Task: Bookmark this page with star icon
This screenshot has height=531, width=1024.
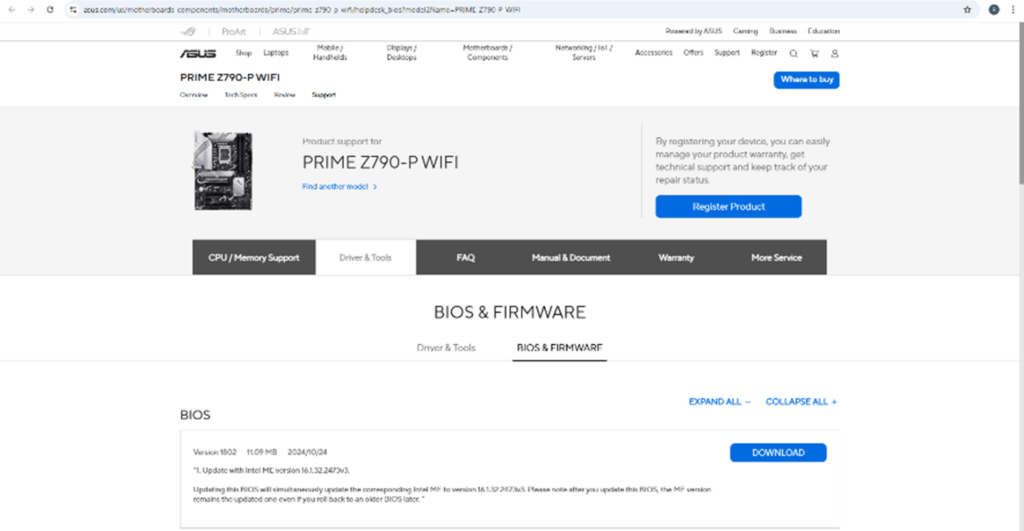Action: pos(967,10)
